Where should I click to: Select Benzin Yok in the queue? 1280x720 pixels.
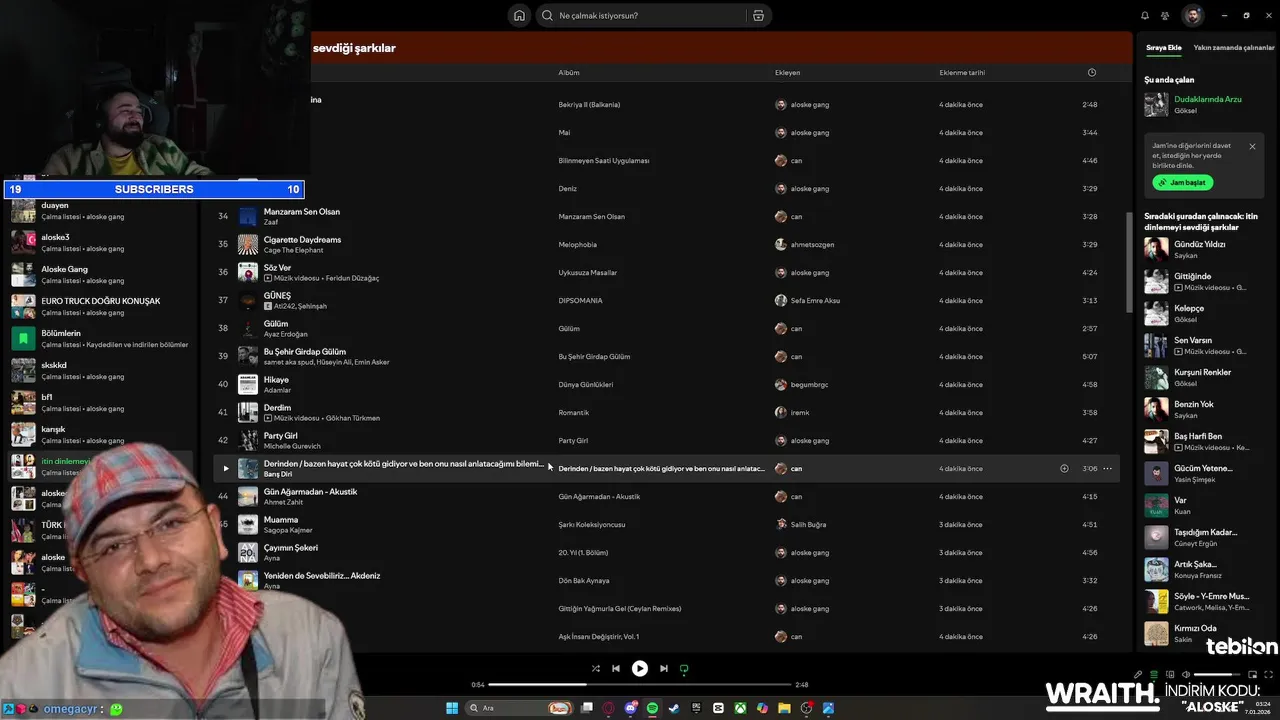click(1193, 404)
